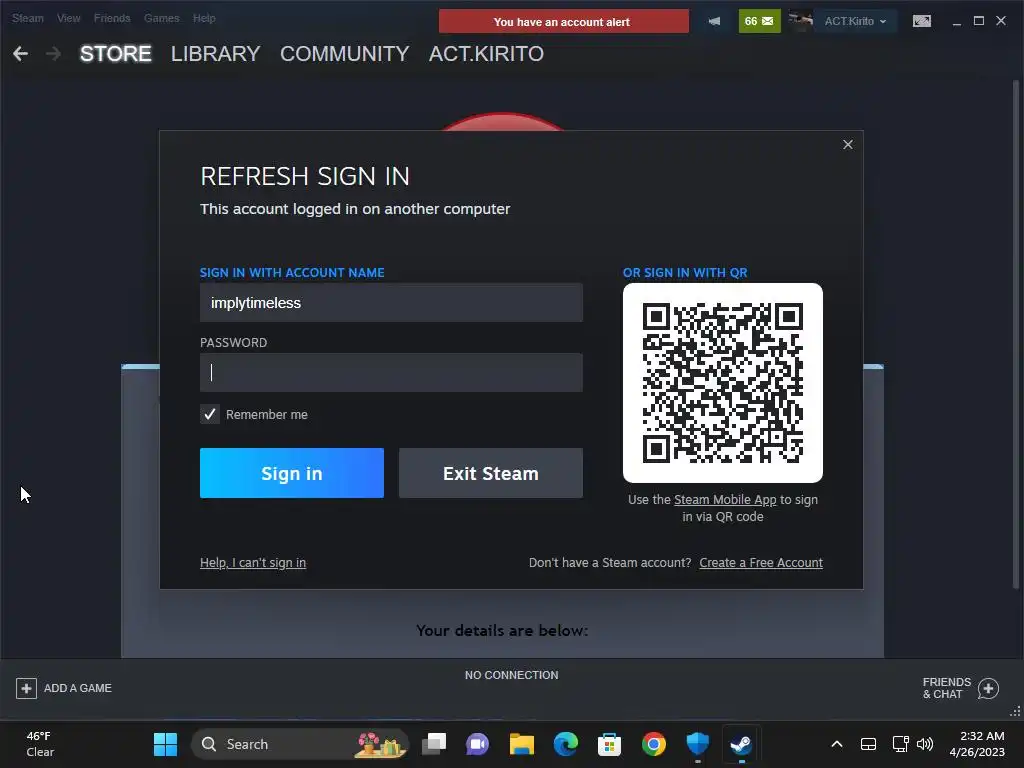Click the blue Sign in button
1024x768 pixels.
coord(292,473)
